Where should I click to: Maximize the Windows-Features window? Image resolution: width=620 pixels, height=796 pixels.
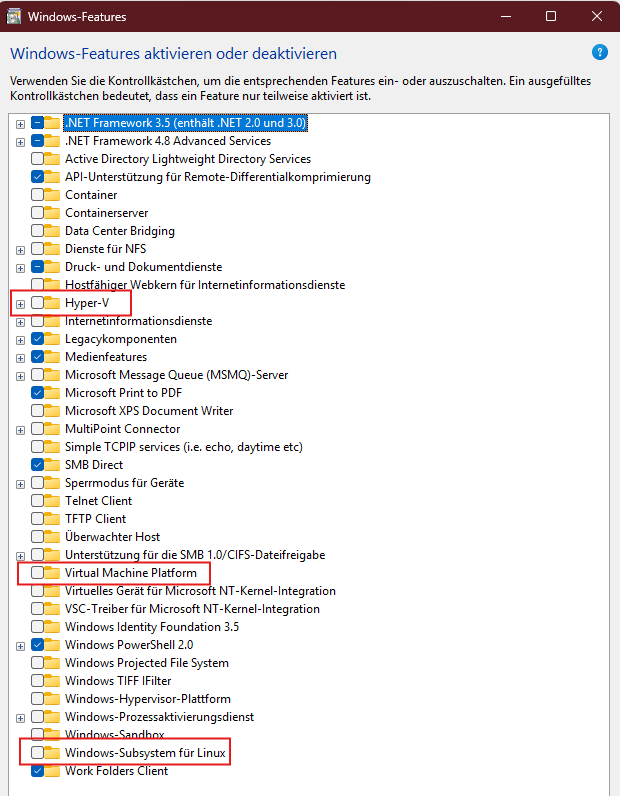[551, 16]
